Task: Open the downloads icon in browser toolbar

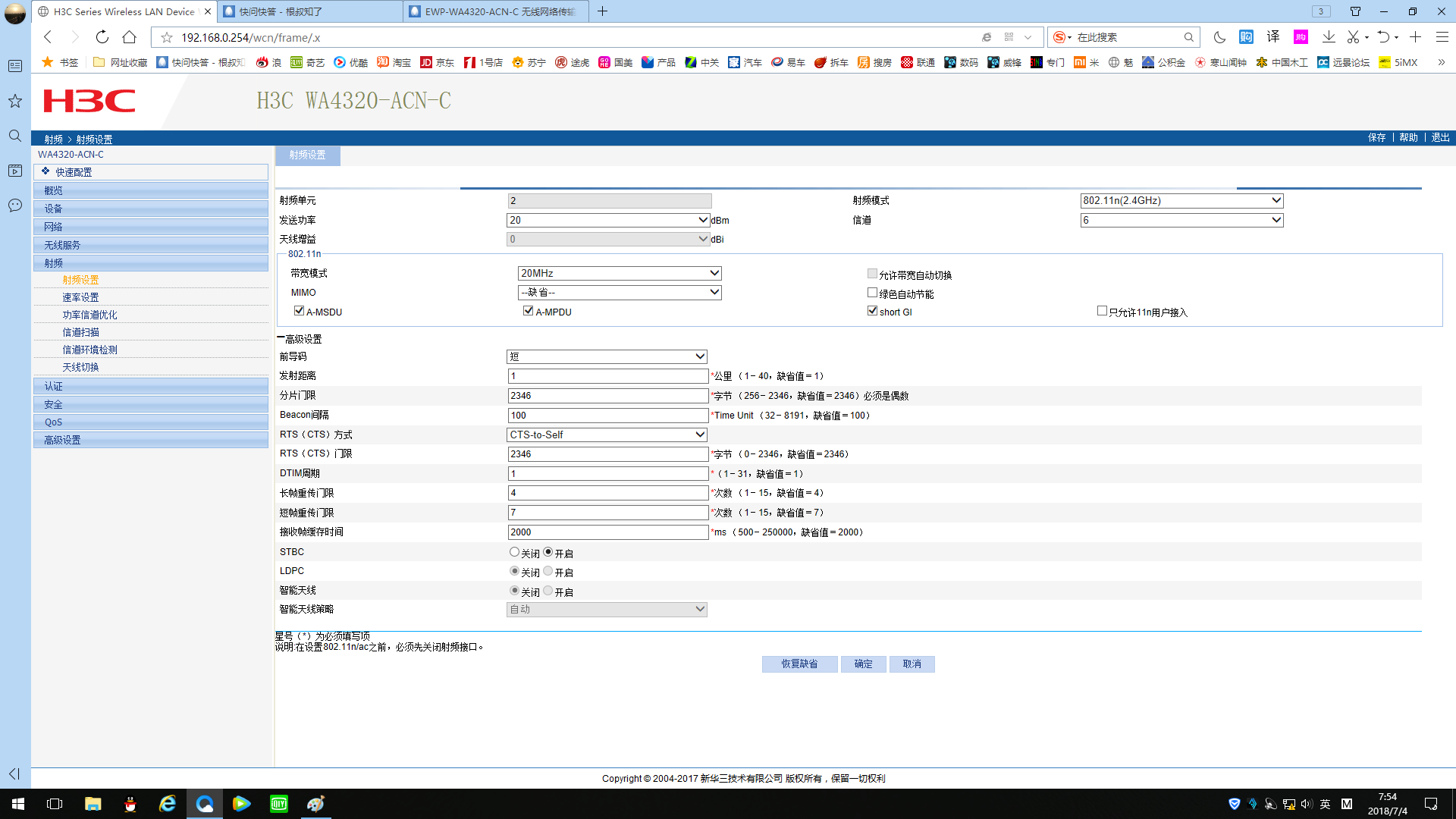Action: click(x=1329, y=37)
